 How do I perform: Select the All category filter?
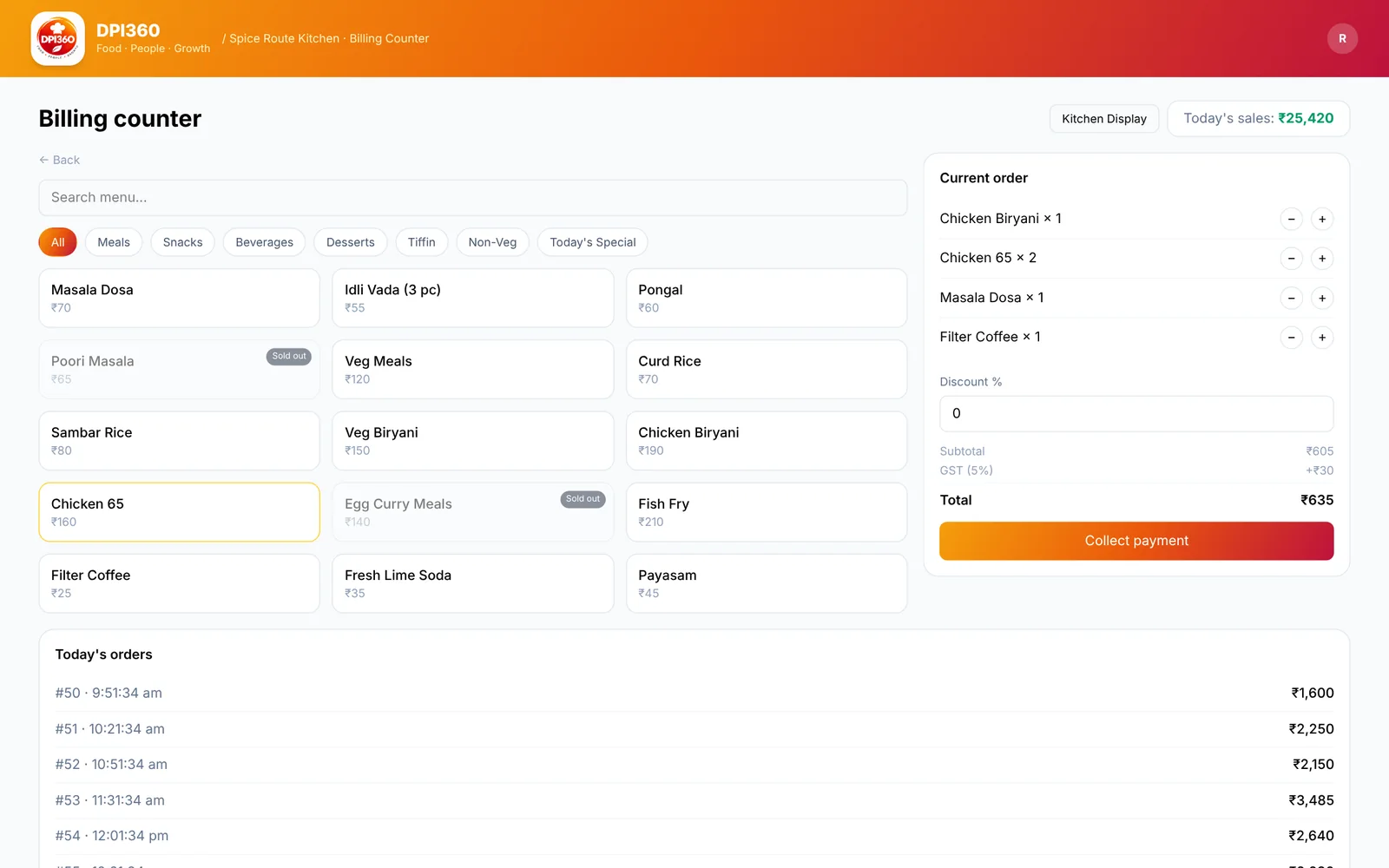click(57, 242)
